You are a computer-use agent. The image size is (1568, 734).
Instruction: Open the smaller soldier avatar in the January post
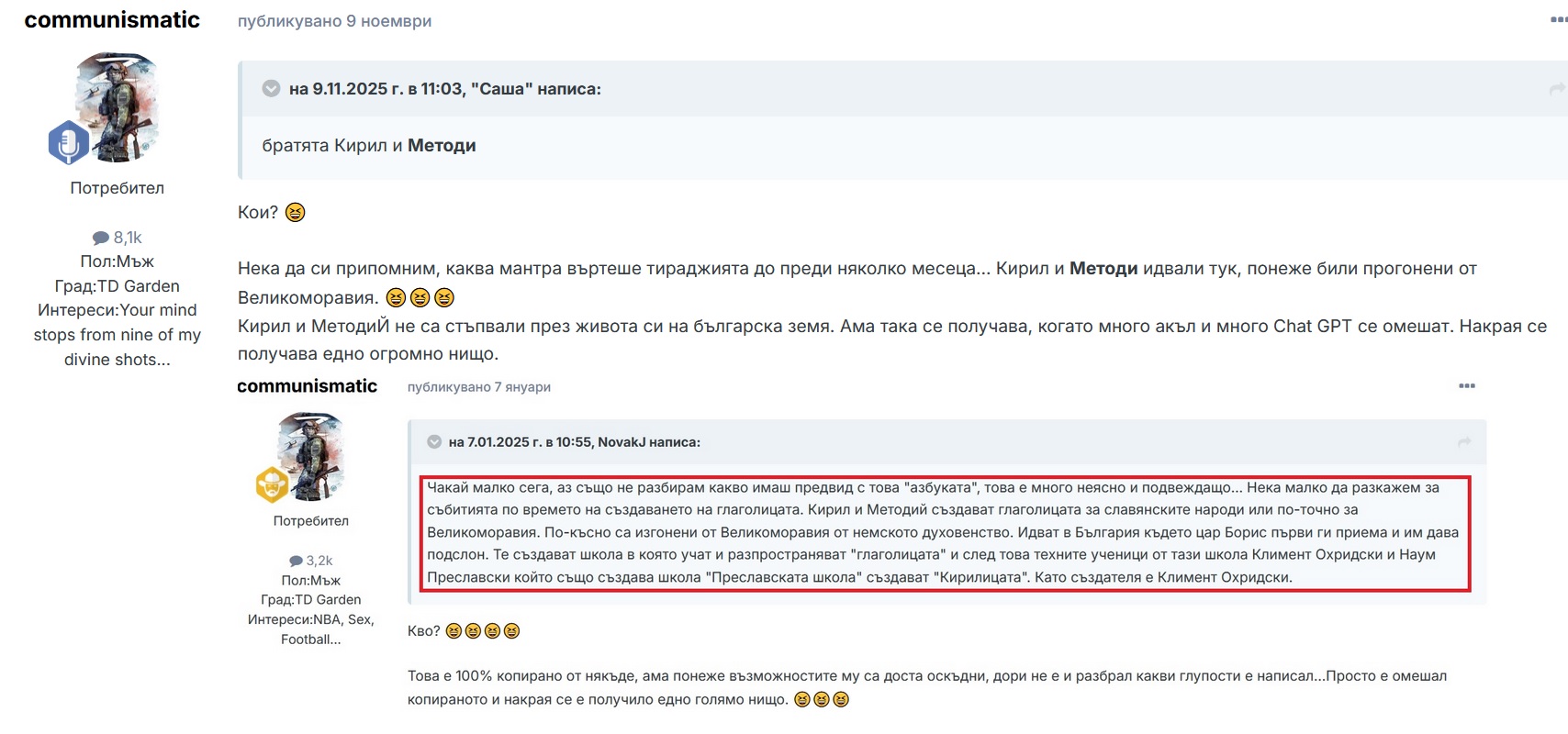[311, 456]
